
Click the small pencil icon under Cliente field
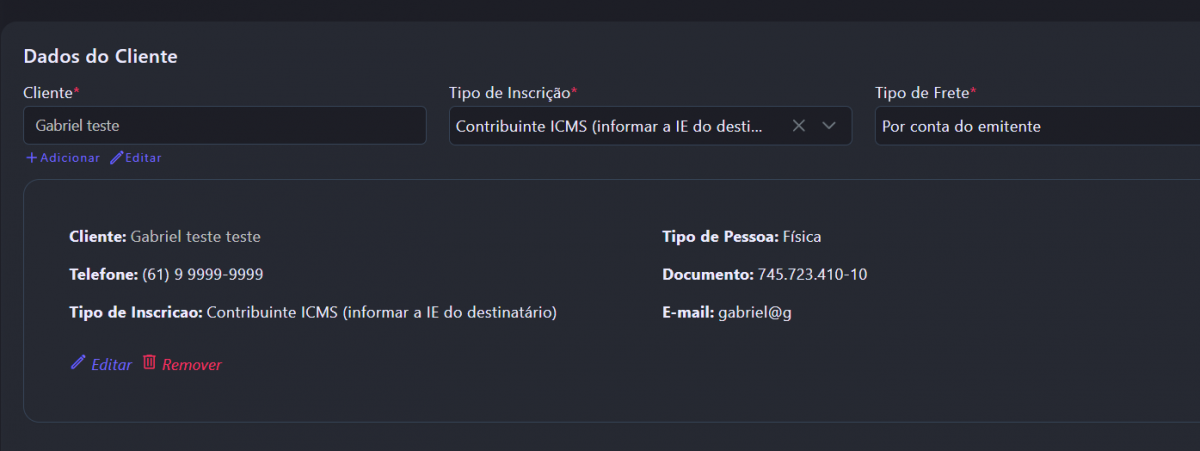pos(116,158)
